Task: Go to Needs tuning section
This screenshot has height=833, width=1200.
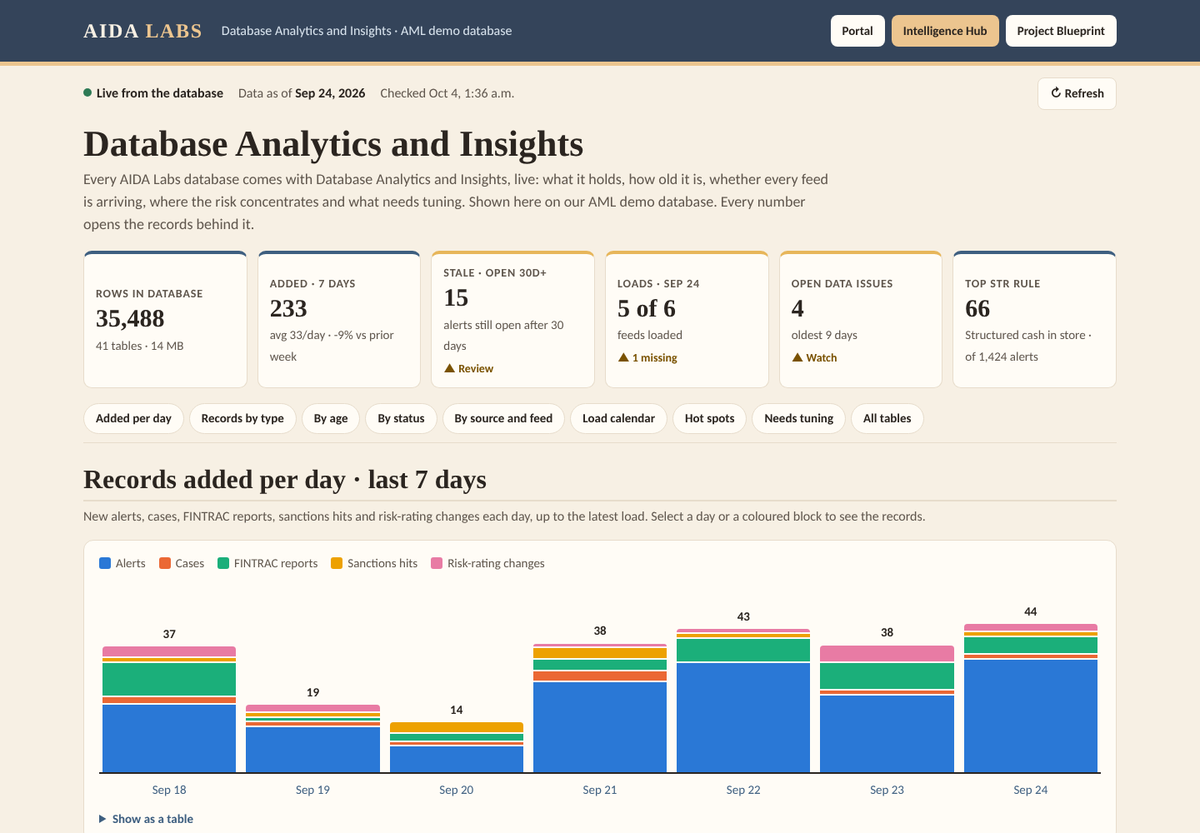Action: point(799,418)
